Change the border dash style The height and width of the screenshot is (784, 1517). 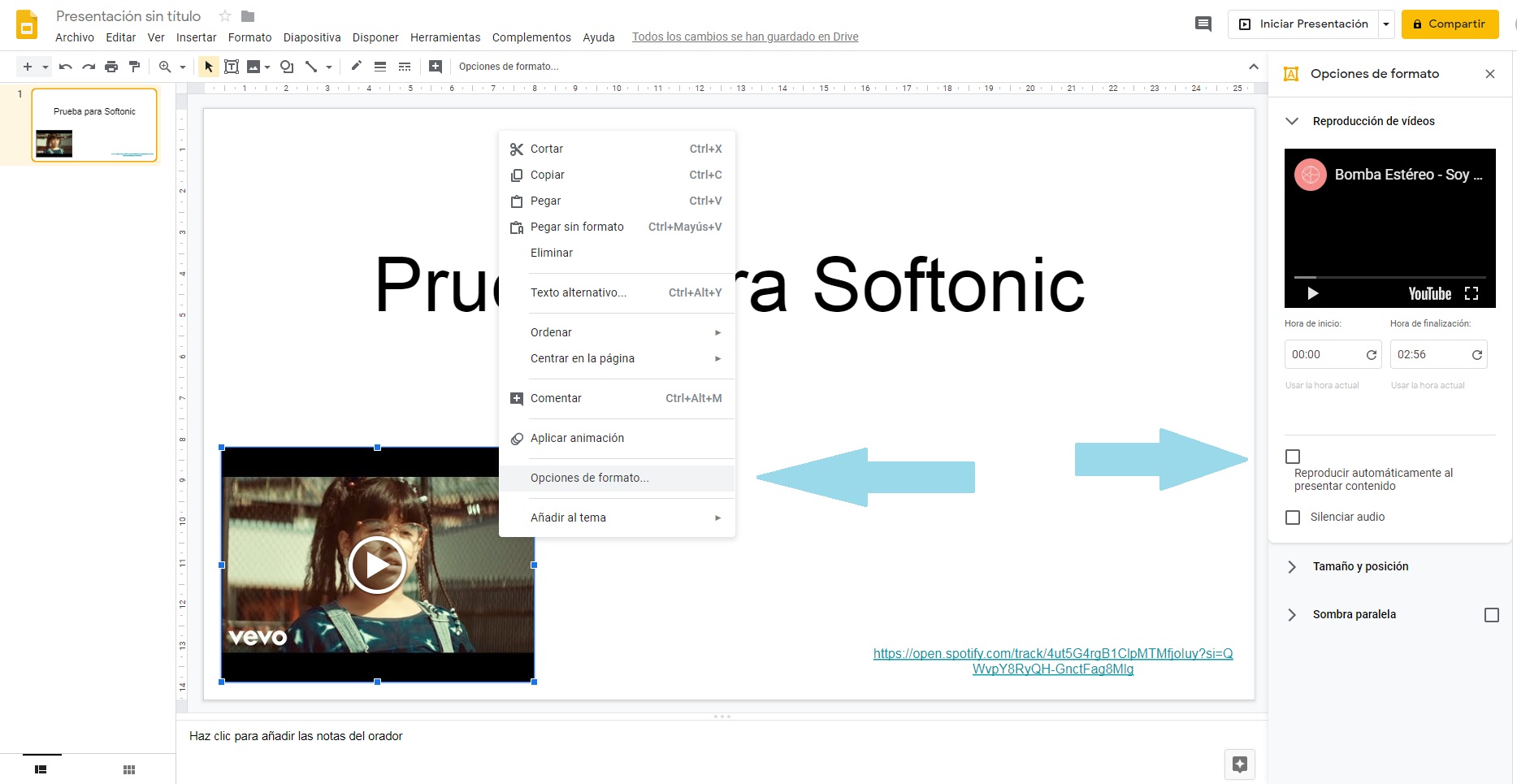tap(405, 67)
